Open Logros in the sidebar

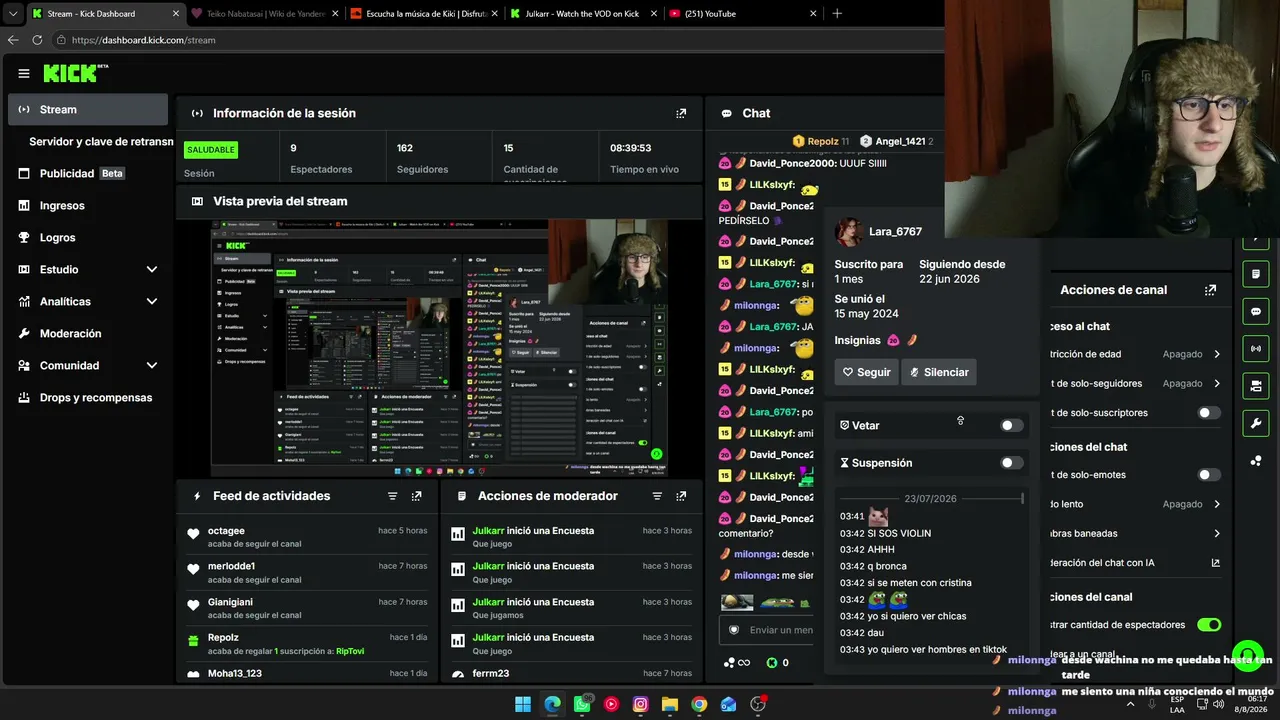pos(88,238)
